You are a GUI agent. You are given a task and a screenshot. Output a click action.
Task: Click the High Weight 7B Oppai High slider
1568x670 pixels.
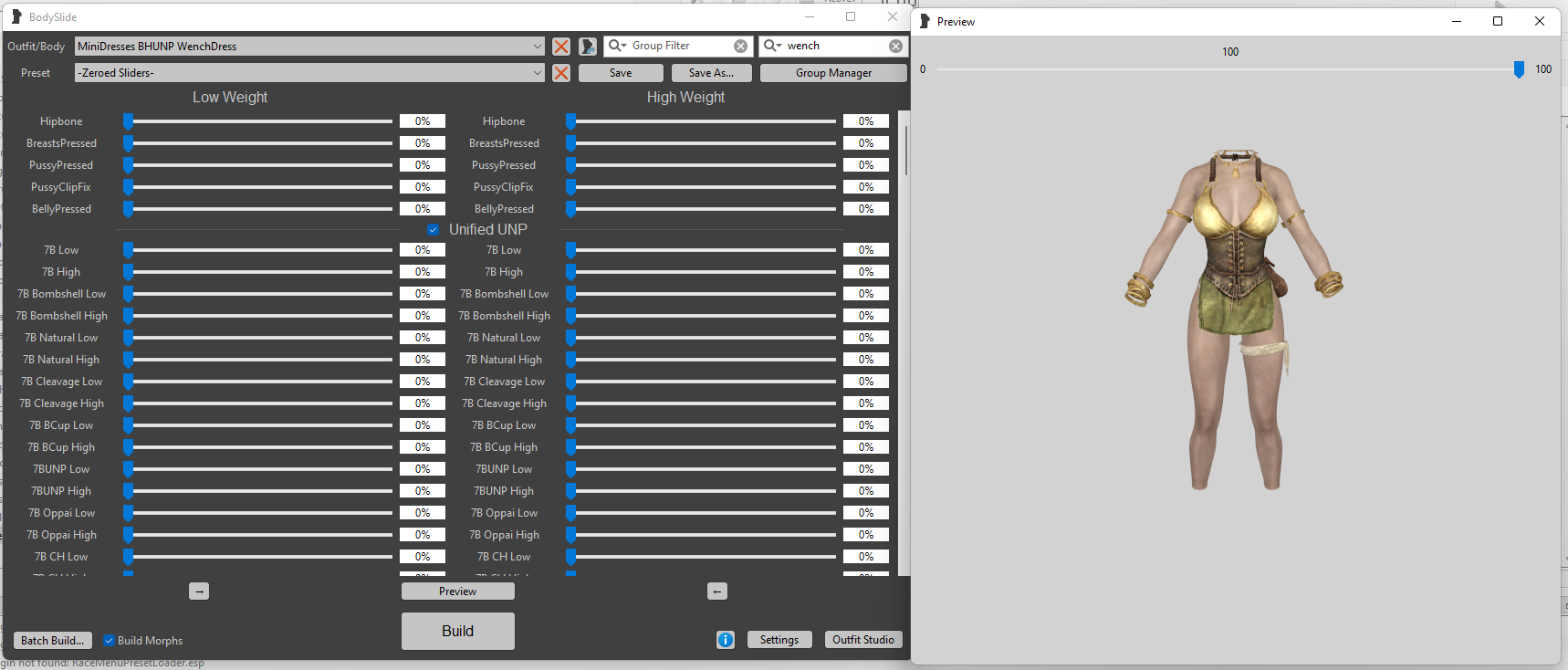[x=701, y=535]
